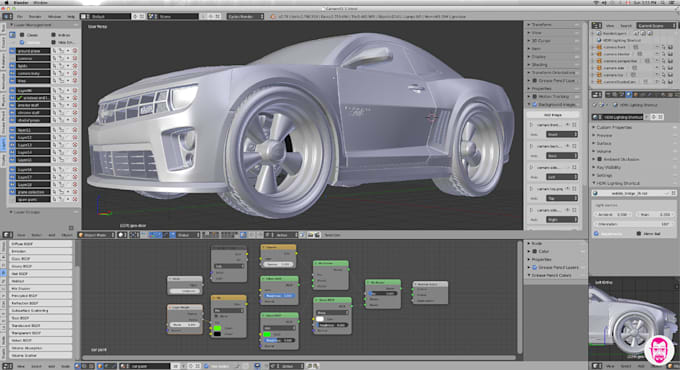Toggle the Indices checkbox in Layer Management
This screenshot has width=680, height=370.
pos(53,35)
